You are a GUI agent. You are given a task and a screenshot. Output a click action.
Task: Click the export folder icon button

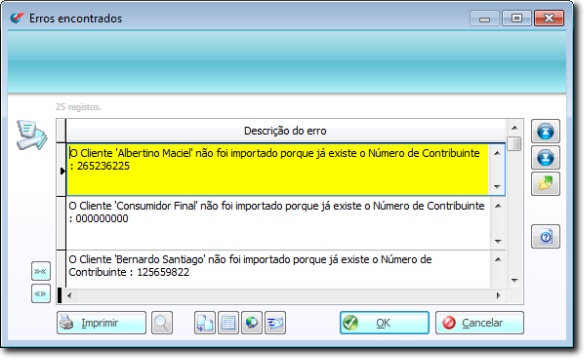(545, 184)
